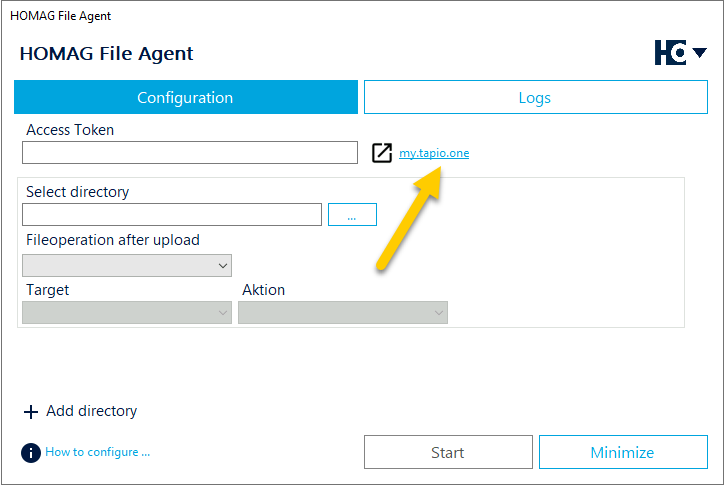Expand the Aktion dropdown
Image resolution: width=724 pixels, height=485 pixels.
coord(343,313)
